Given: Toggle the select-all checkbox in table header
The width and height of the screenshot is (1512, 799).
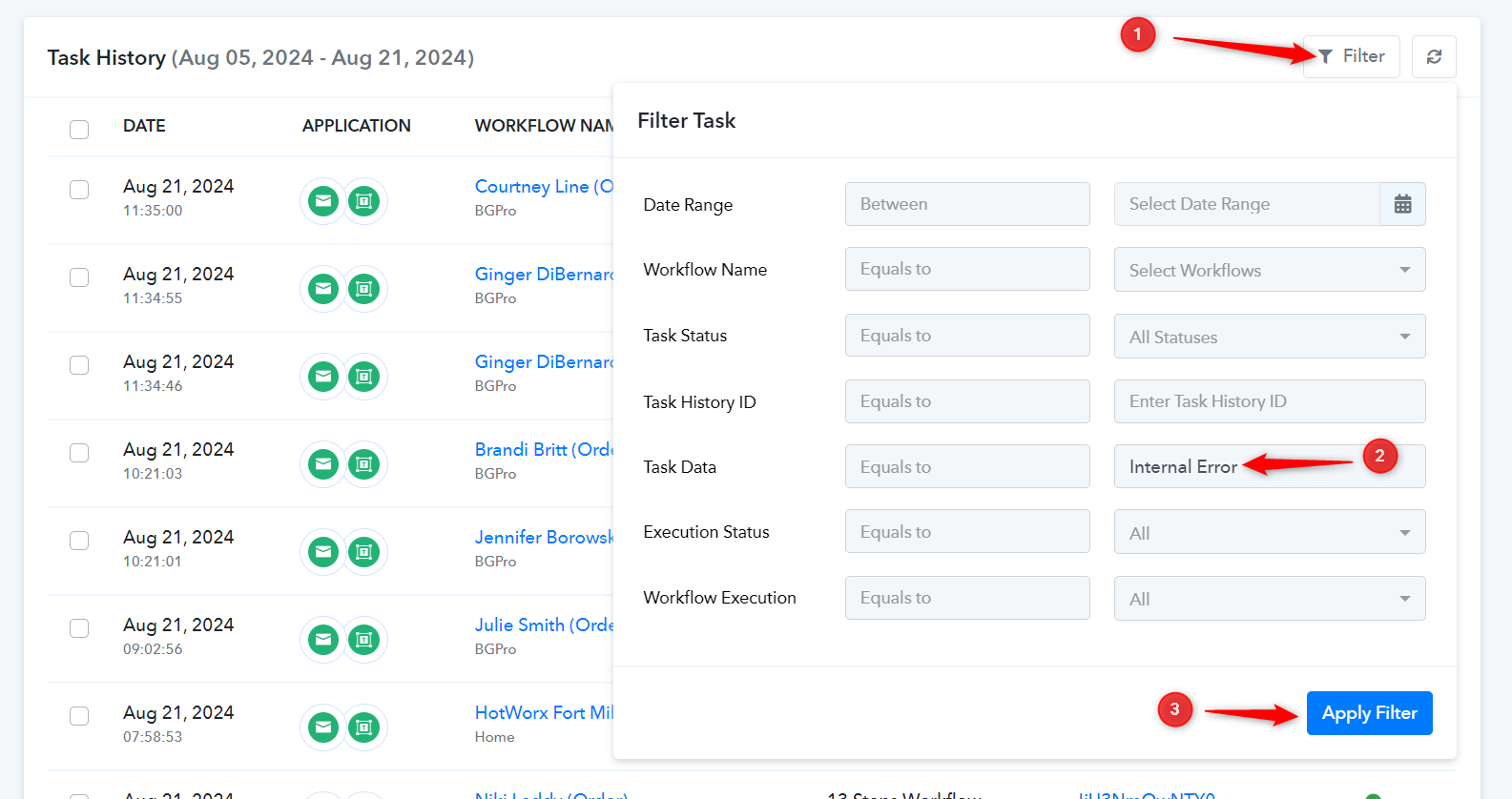Looking at the screenshot, I should click(x=79, y=129).
